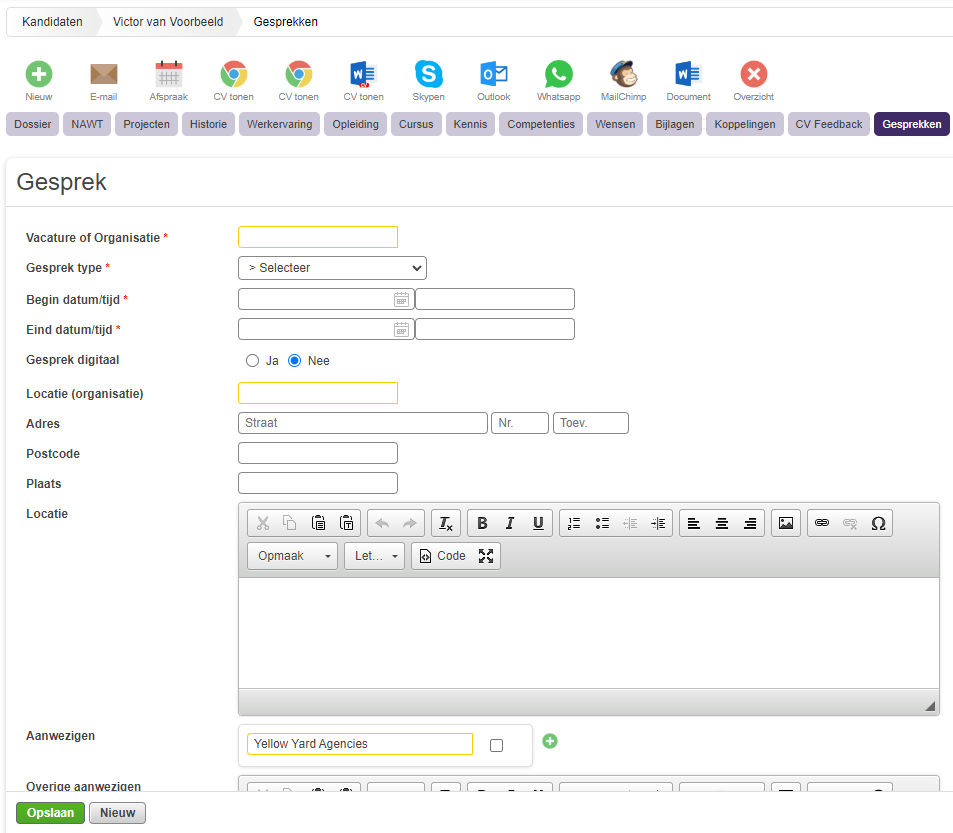Viewport: 953px width, 833px height.
Task: Go to Kandidaten breadcrumb
Action: (x=52, y=22)
